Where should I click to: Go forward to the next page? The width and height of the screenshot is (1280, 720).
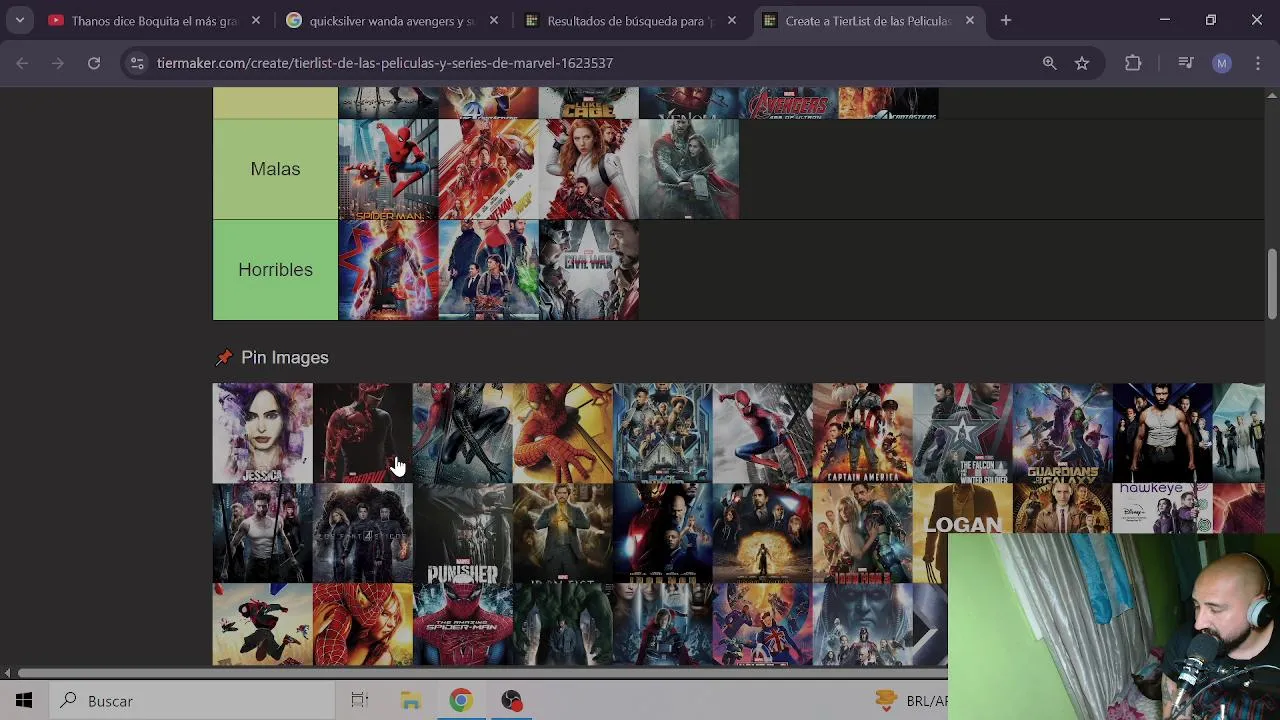pyautogui.click(x=58, y=63)
